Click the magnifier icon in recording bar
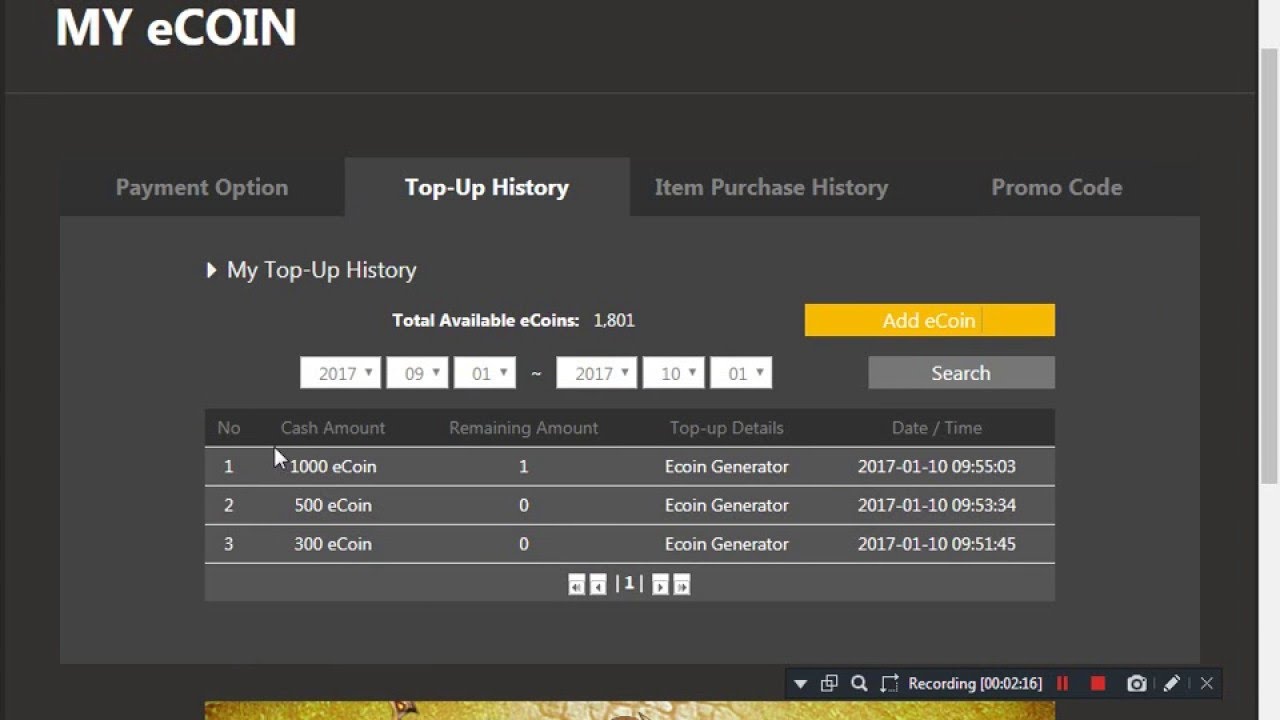The image size is (1280, 720). pyautogui.click(x=859, y=684)
